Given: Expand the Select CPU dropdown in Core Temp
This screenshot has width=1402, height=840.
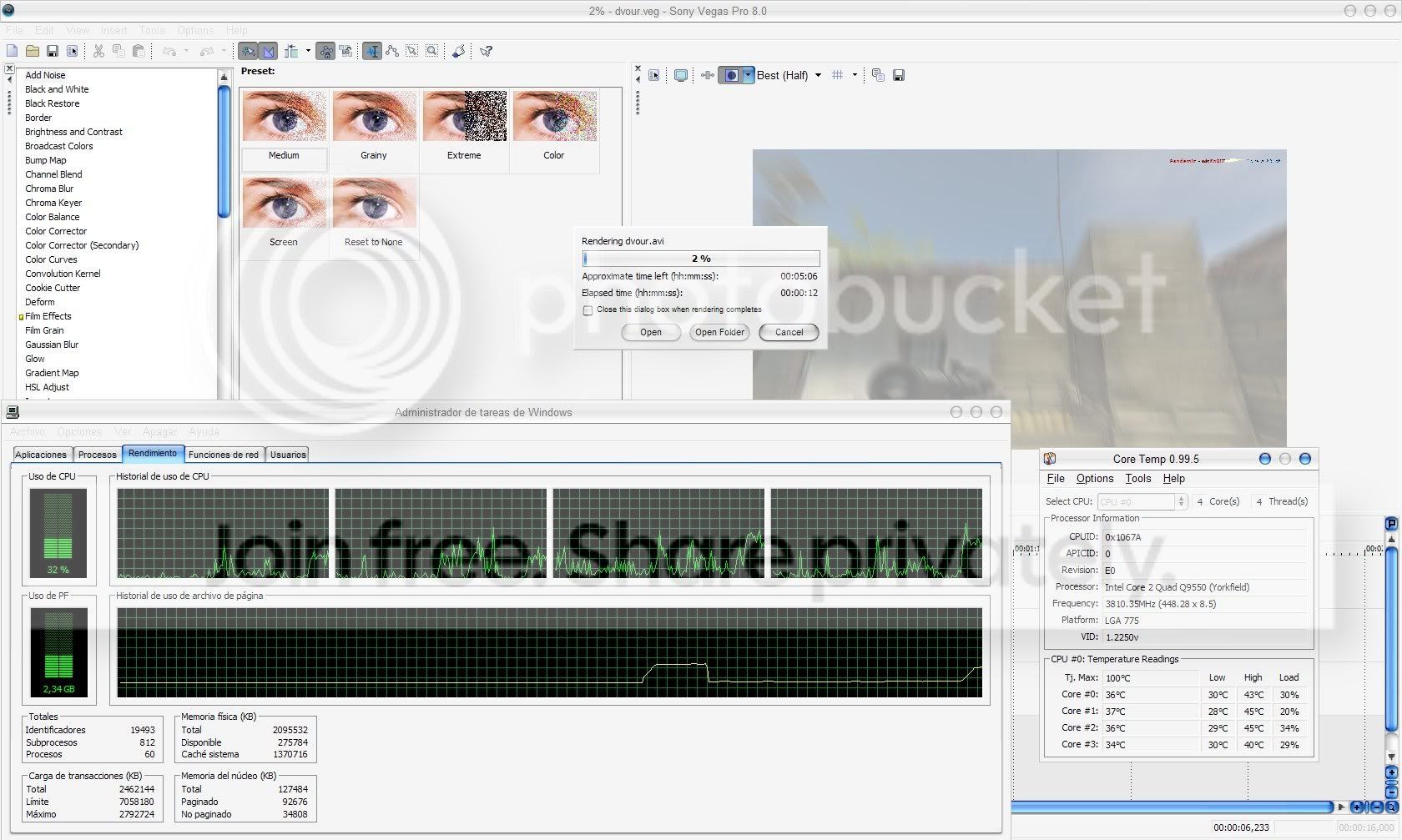Looking at the screenshot, I should (x=1181, y=501).
